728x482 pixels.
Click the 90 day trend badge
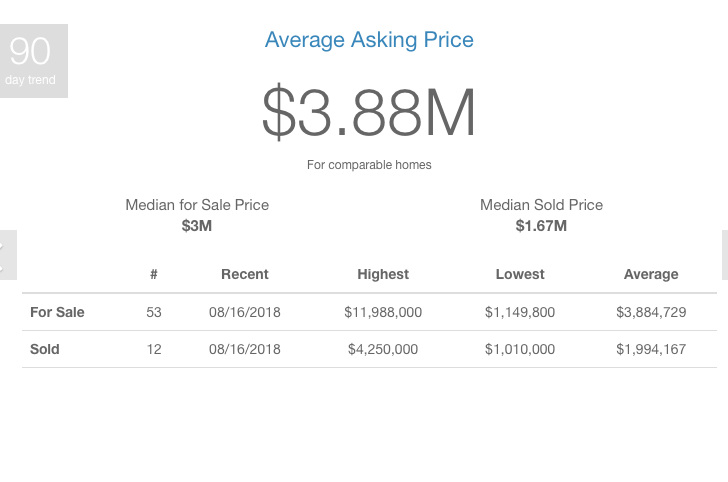click(x=33, y=61)
